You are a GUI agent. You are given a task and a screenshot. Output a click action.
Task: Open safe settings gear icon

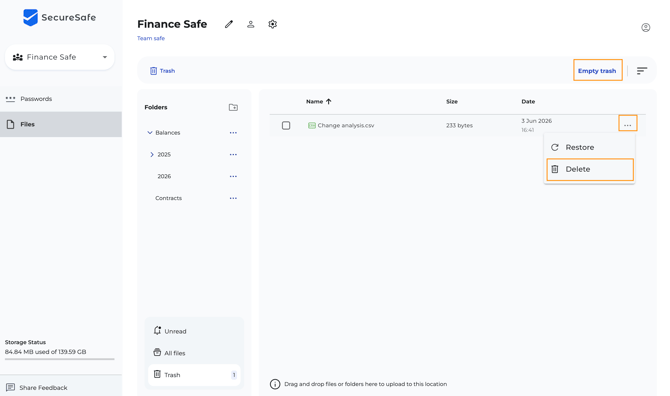[273, 24]
